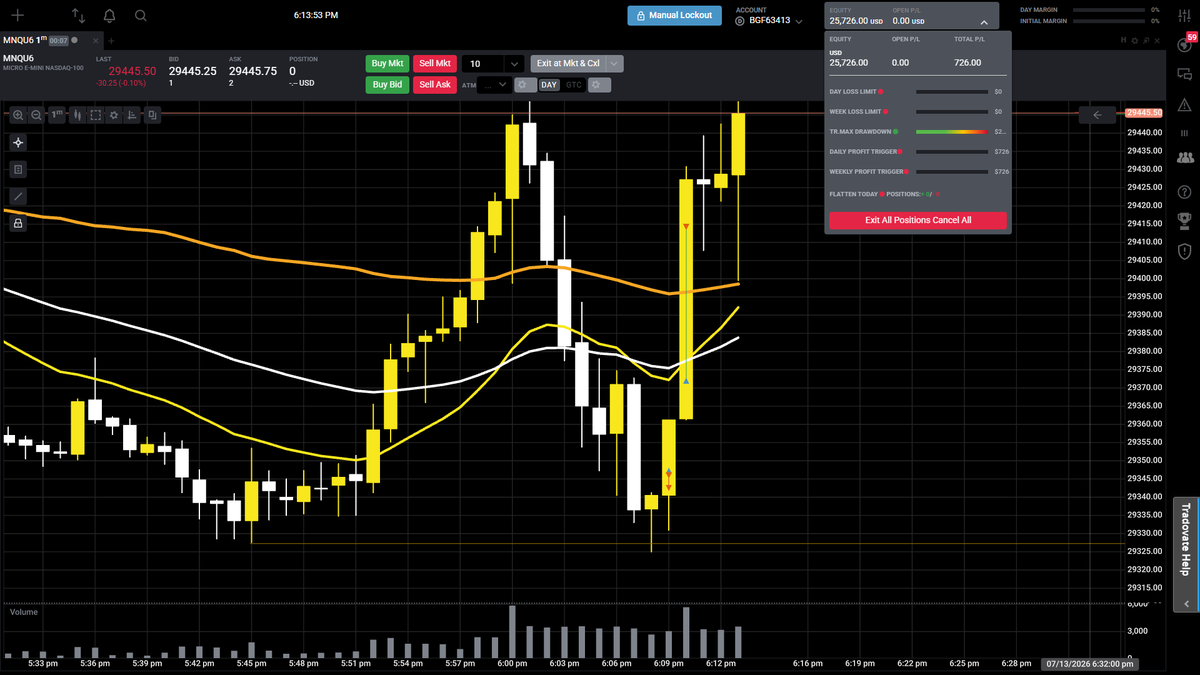Click the chart module header settings gear

(x=1134, y=41)
